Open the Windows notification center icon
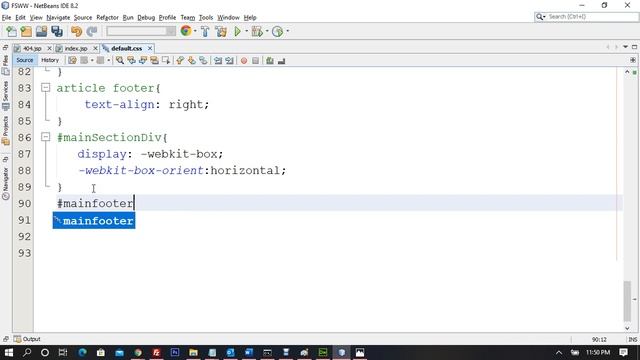Image resolution: width=640 pixels, height=360 pixels. coord(623,352)
